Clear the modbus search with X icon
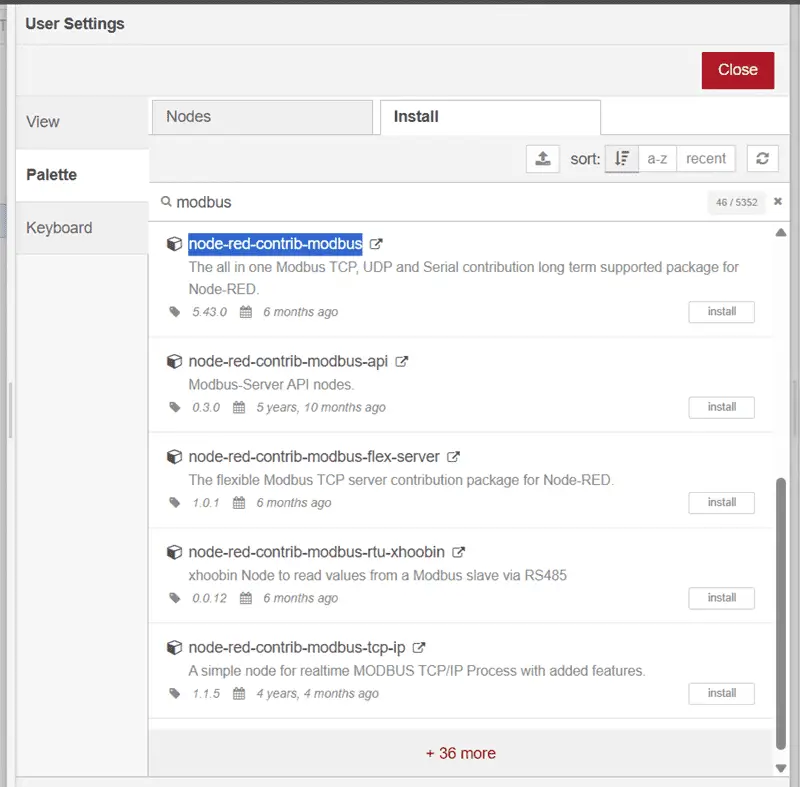The image size is (800, 787). coord(778,201)
